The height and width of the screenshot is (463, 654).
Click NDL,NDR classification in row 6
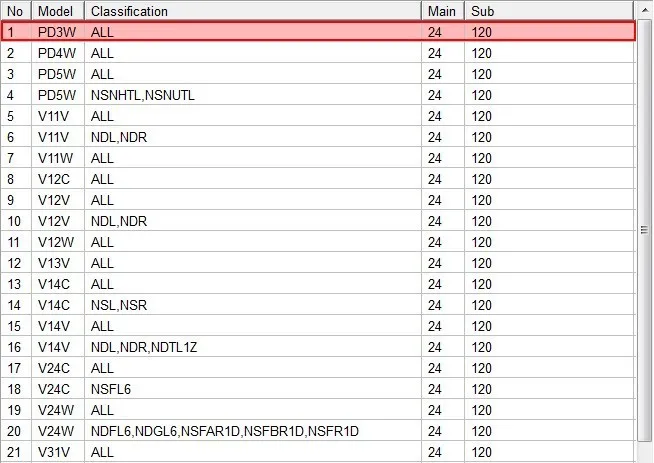(253, 137)
